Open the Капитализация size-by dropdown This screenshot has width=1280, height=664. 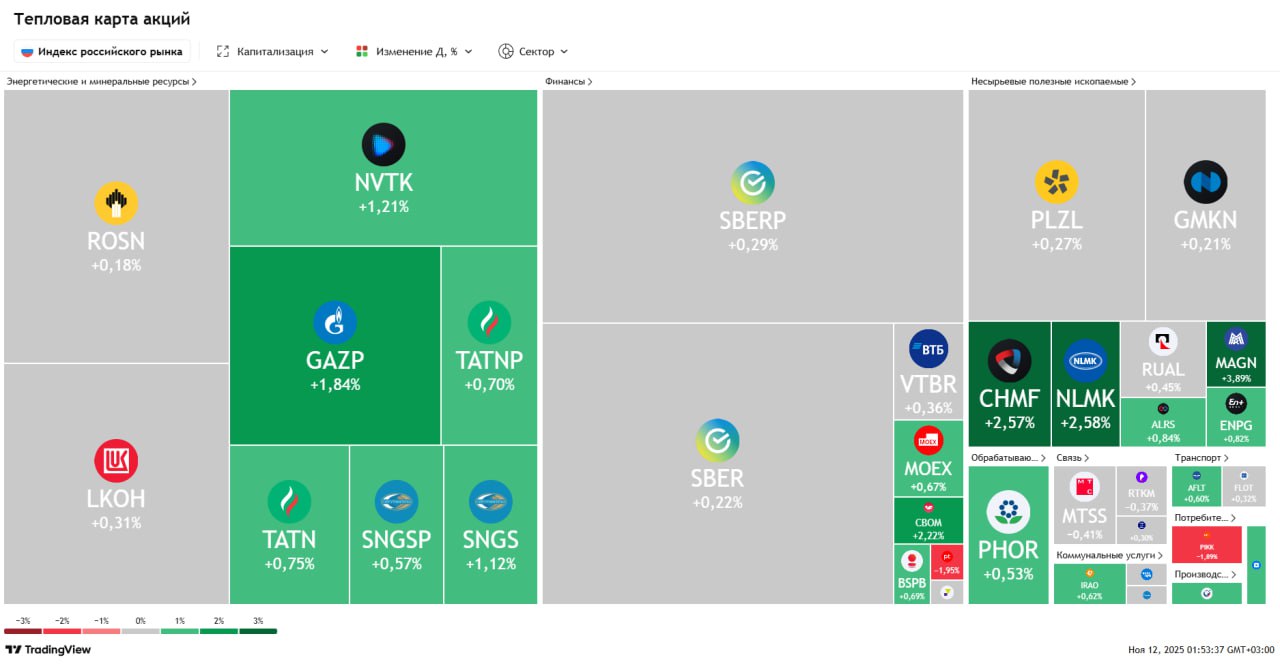[x=272, y=51]
